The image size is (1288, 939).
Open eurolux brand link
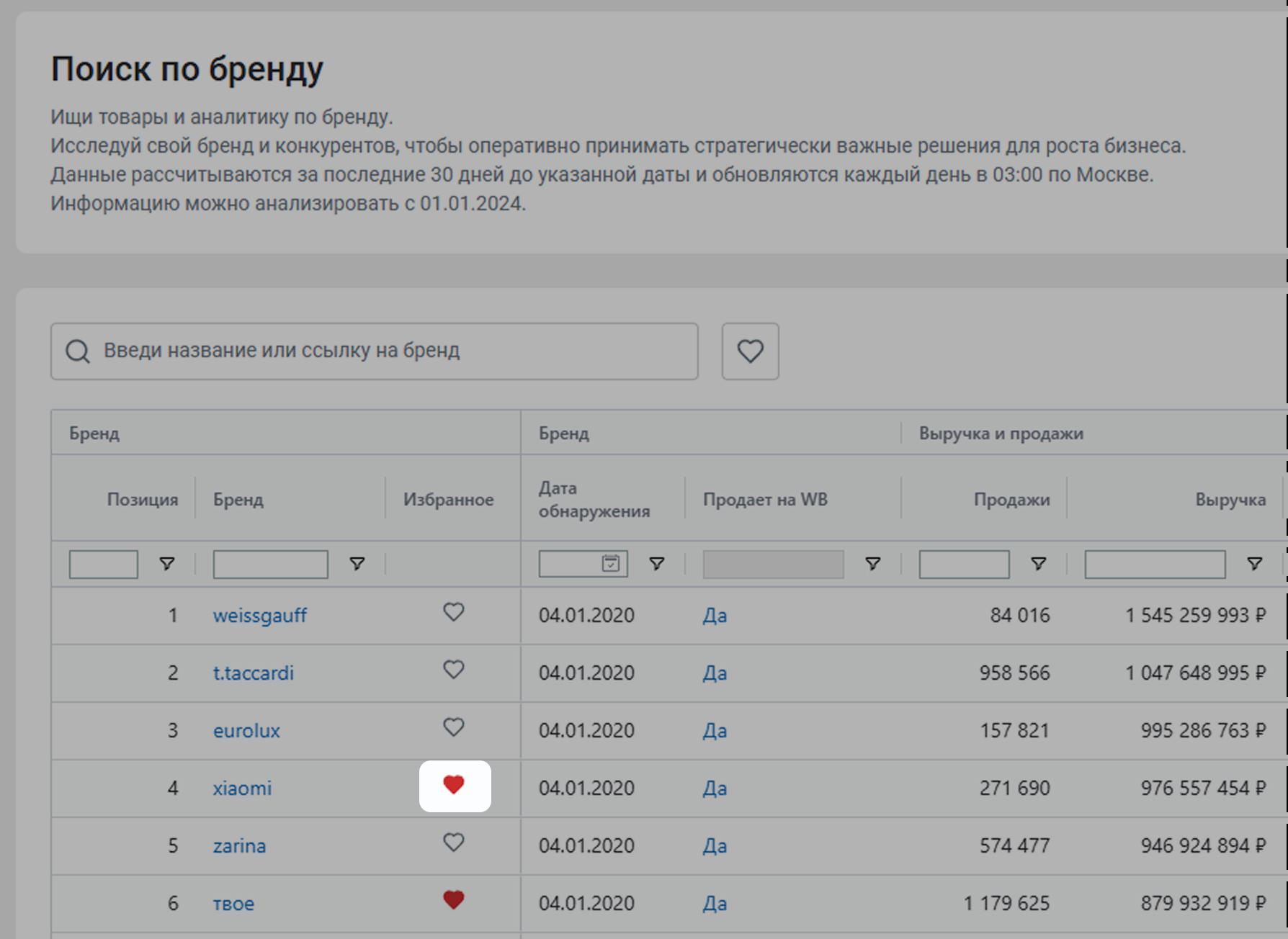[246, 731]
